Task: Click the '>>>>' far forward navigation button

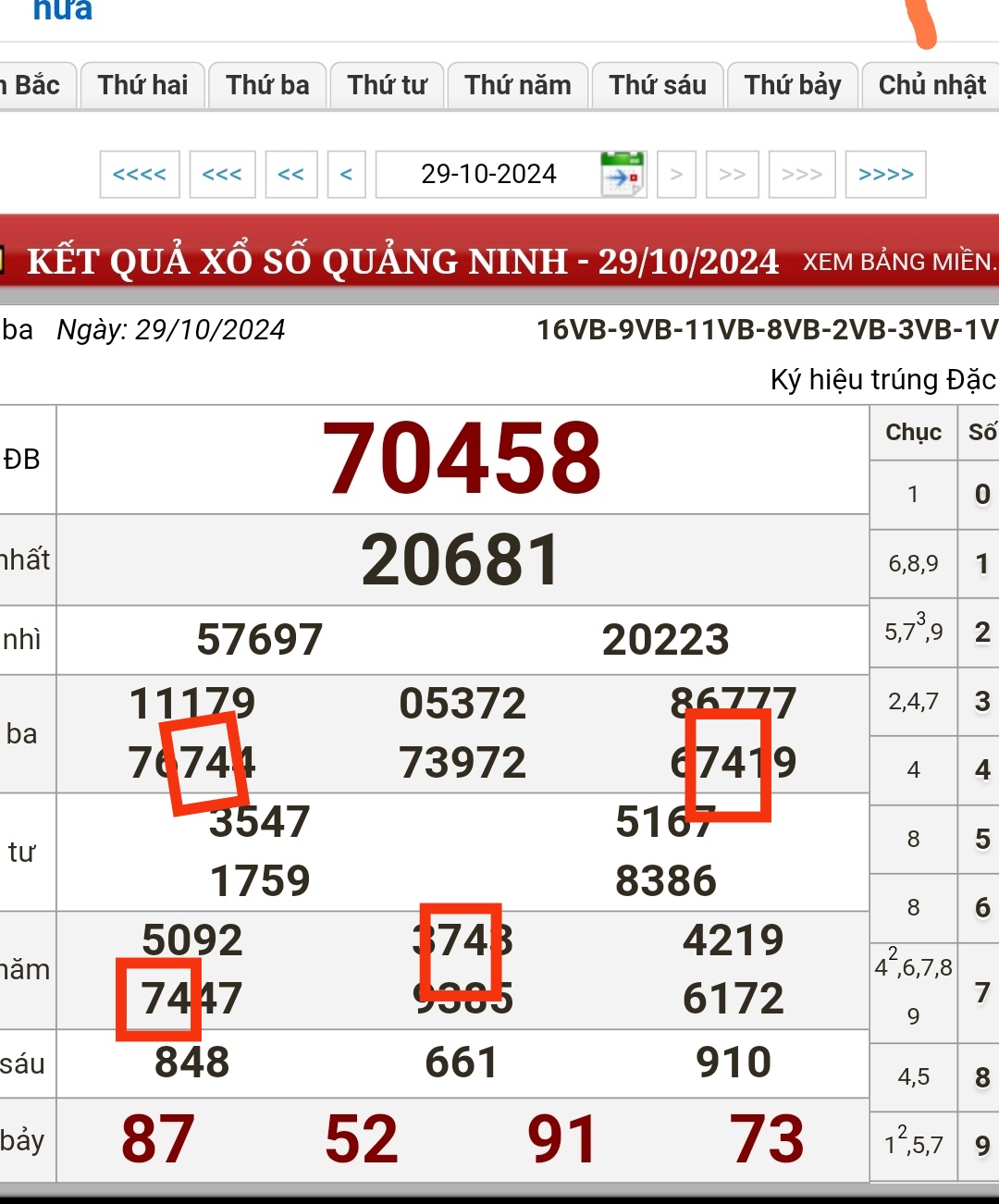Action: coord(885,174)
